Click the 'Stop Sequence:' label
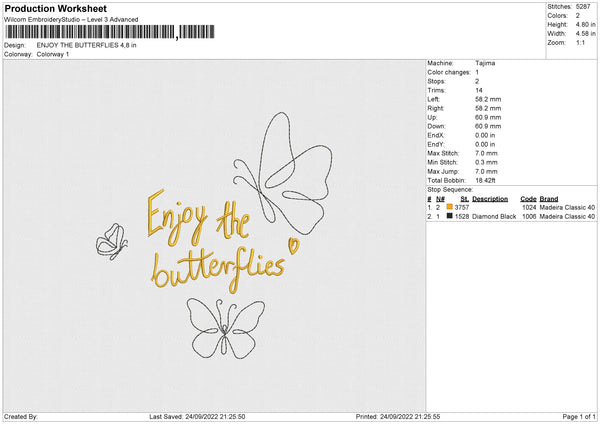 pos(450,190)
